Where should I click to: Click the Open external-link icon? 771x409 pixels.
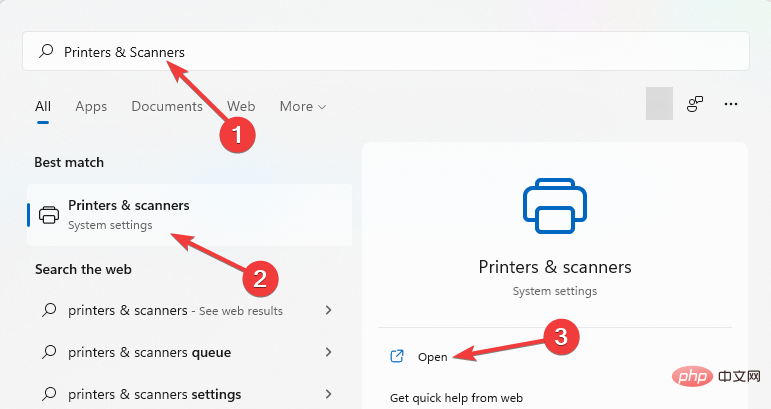[397, 356]
